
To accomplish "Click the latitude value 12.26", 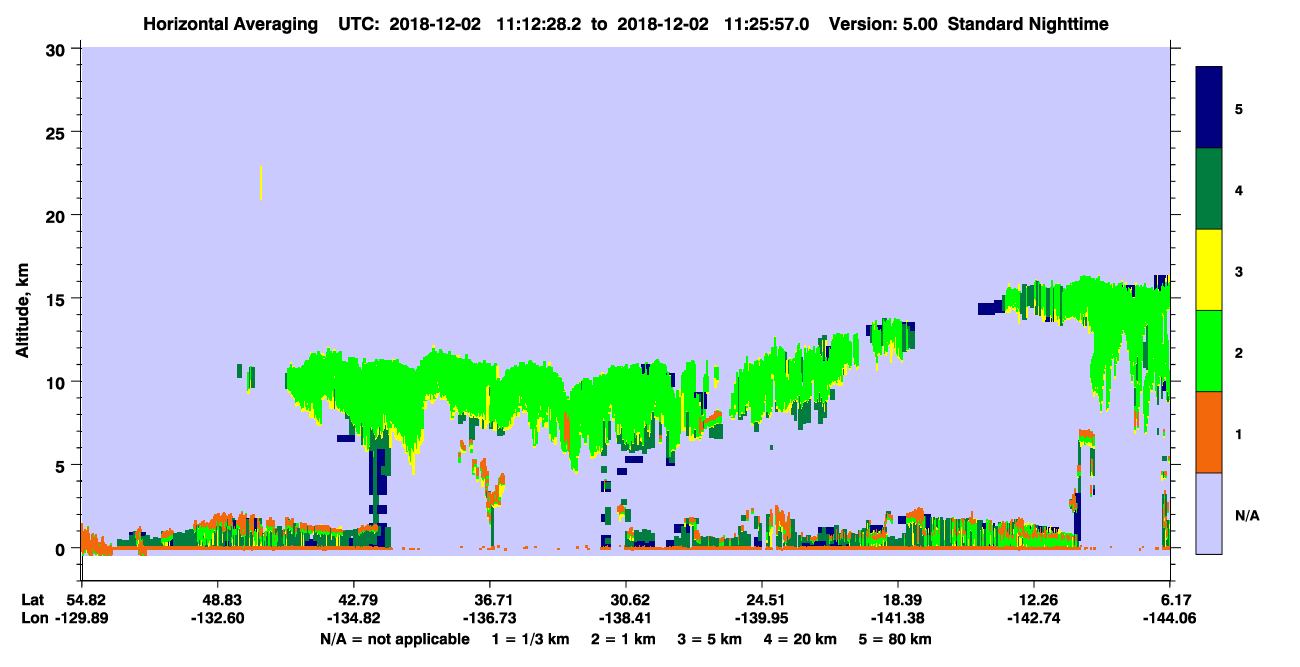I will pos(1033,600).
